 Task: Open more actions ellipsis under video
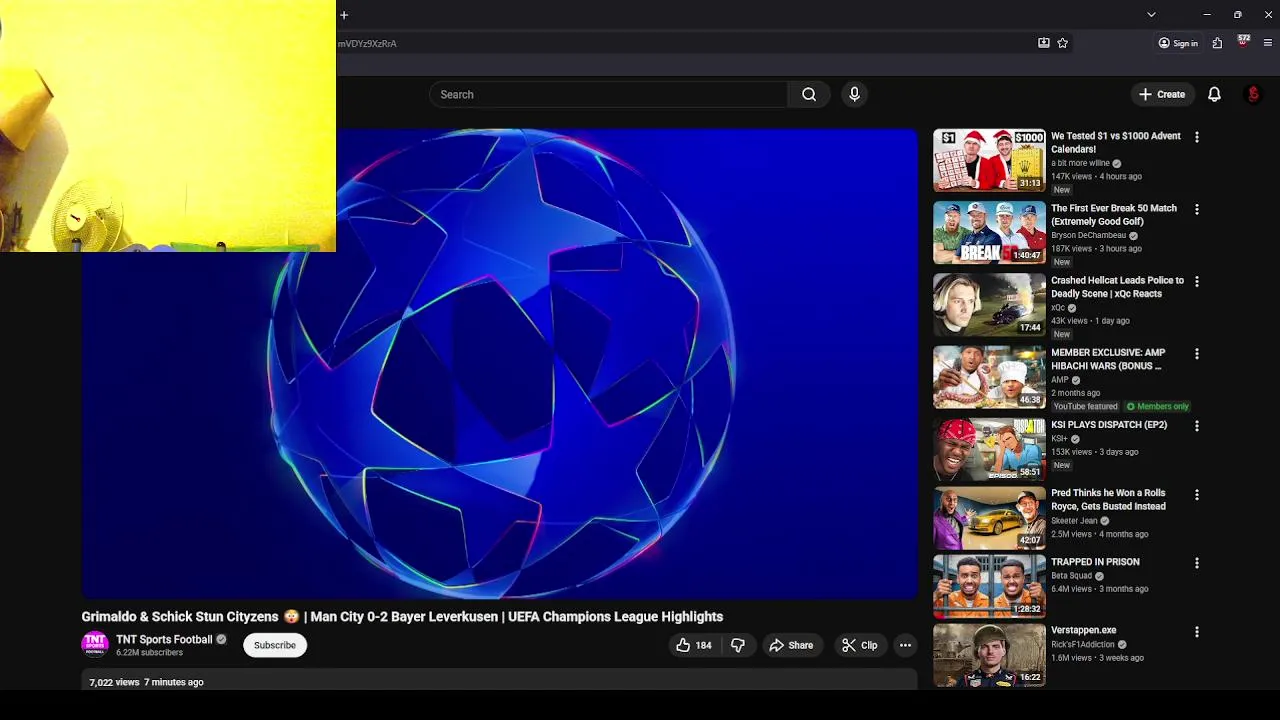pos(905,645)
